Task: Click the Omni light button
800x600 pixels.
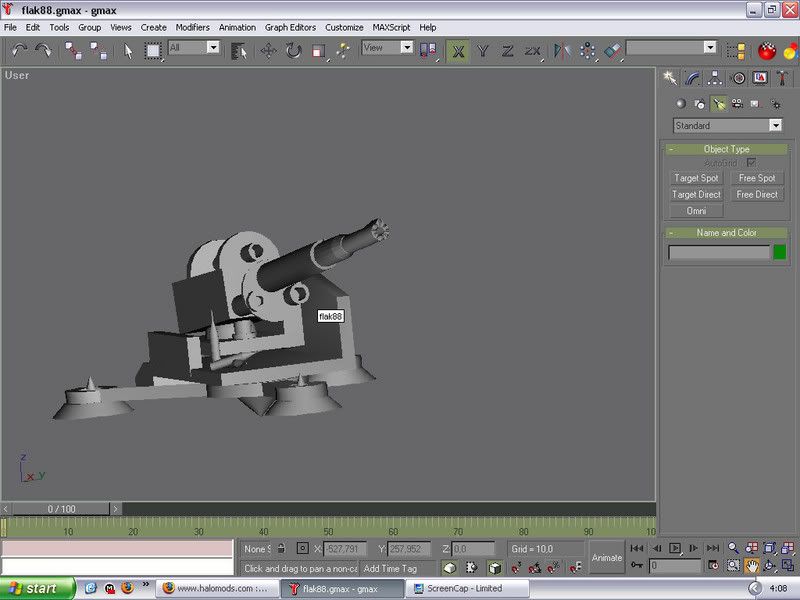Action: (x=696, y=211)
